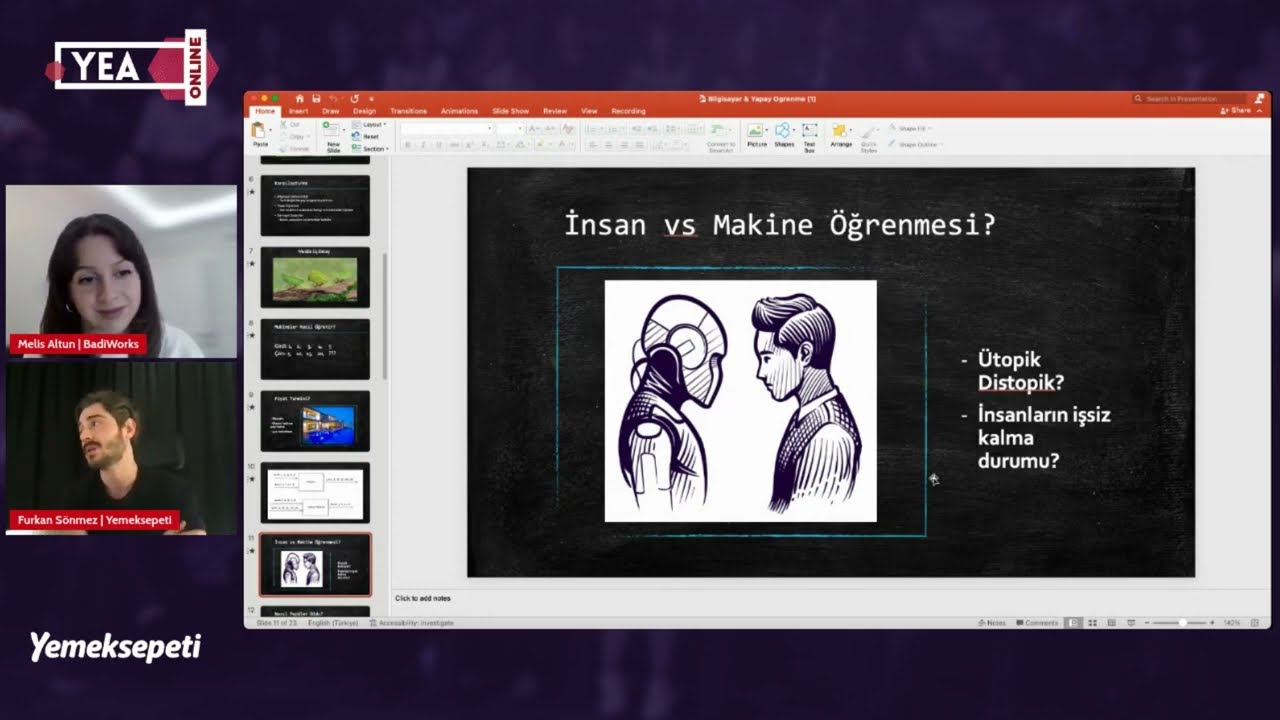Click the highlight color swatch button
This screenshot has height=720, width=1280.
540,144
